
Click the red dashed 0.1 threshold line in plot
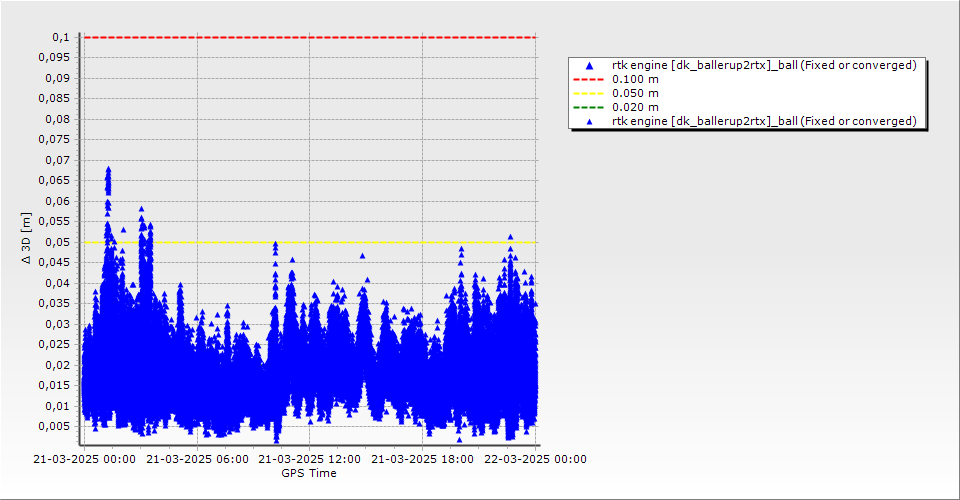[x=310, y=37]
